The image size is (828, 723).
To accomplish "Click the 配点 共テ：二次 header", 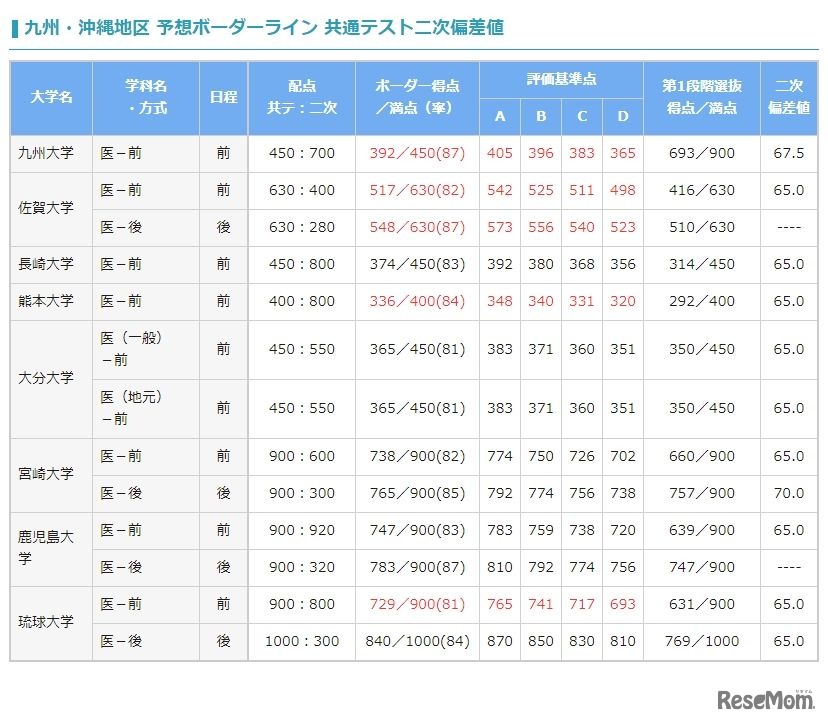I will click(x=302, y=97).
